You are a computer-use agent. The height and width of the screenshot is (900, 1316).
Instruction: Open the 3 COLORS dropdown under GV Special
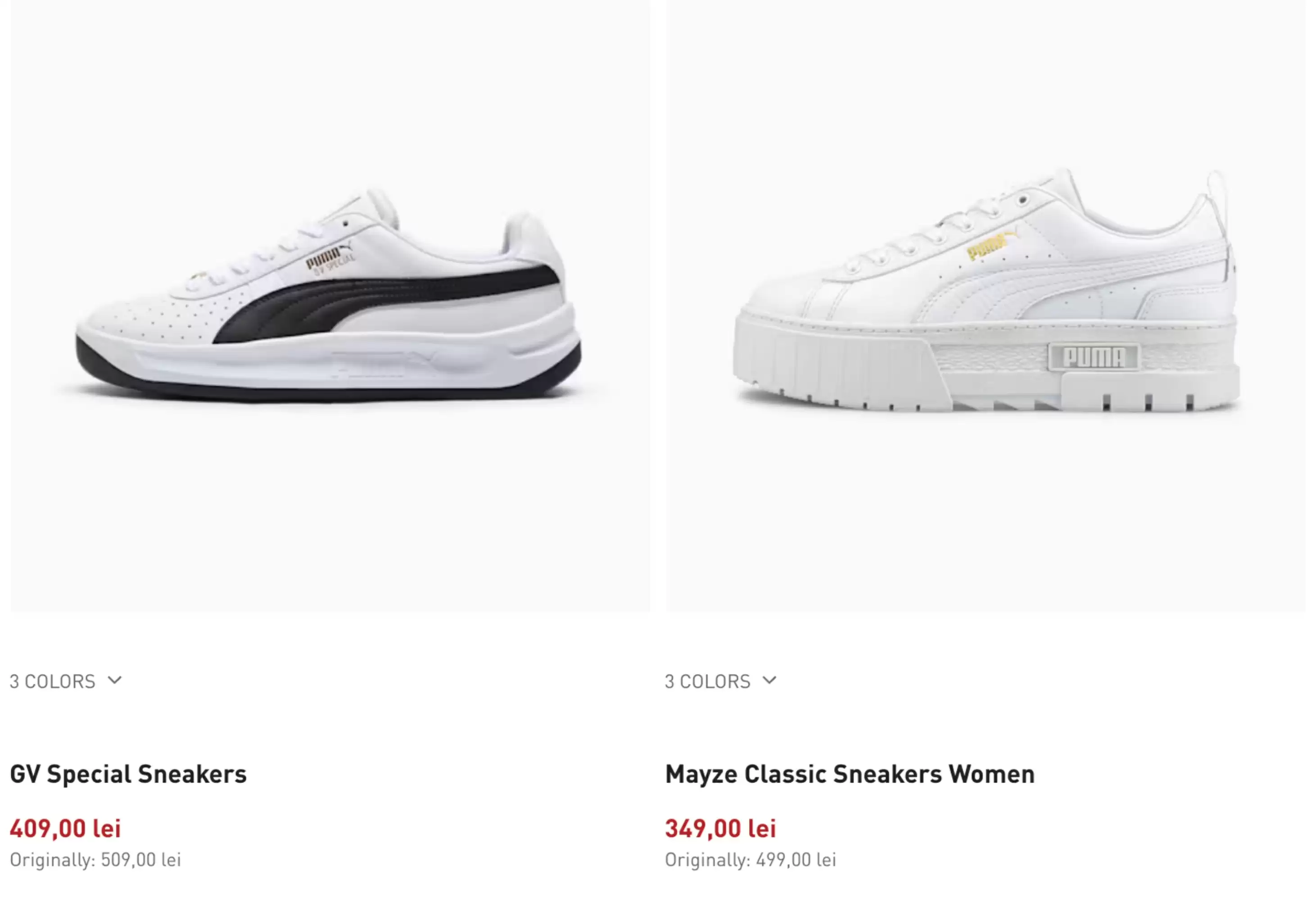click(x=53, y=681)
